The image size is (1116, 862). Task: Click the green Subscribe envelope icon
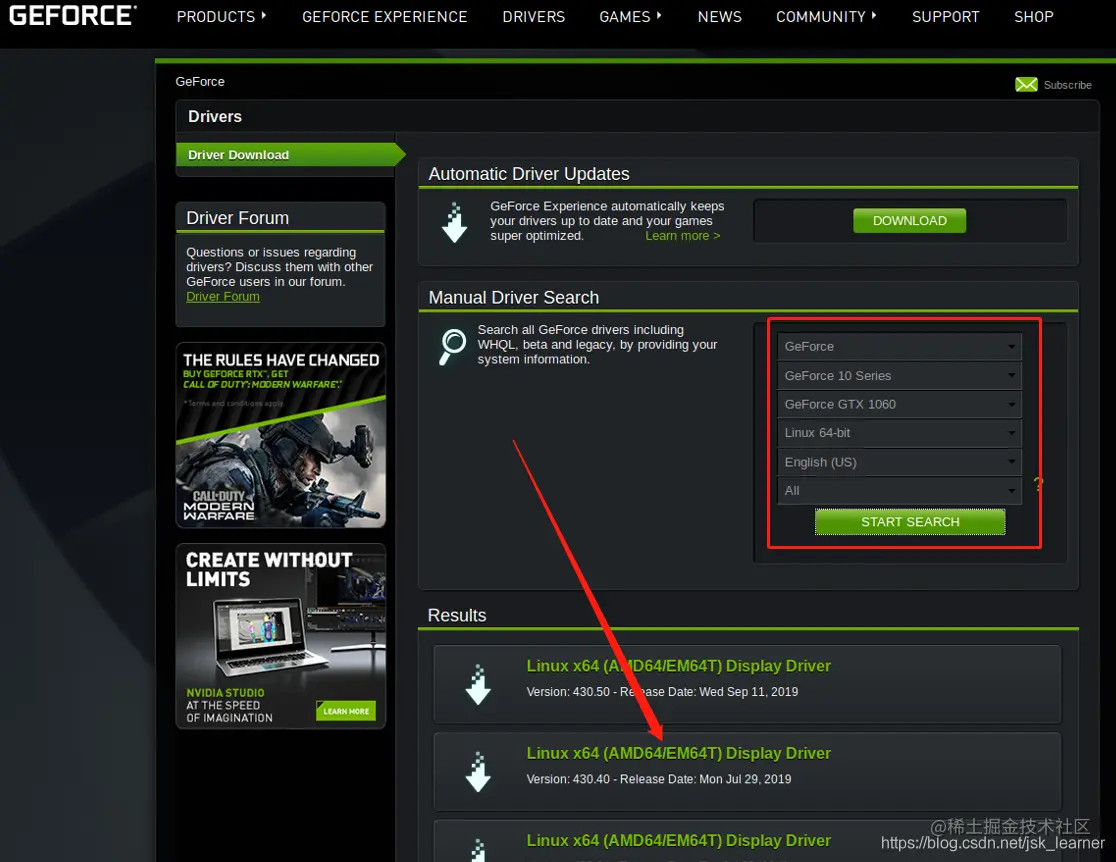(1026, 85)
